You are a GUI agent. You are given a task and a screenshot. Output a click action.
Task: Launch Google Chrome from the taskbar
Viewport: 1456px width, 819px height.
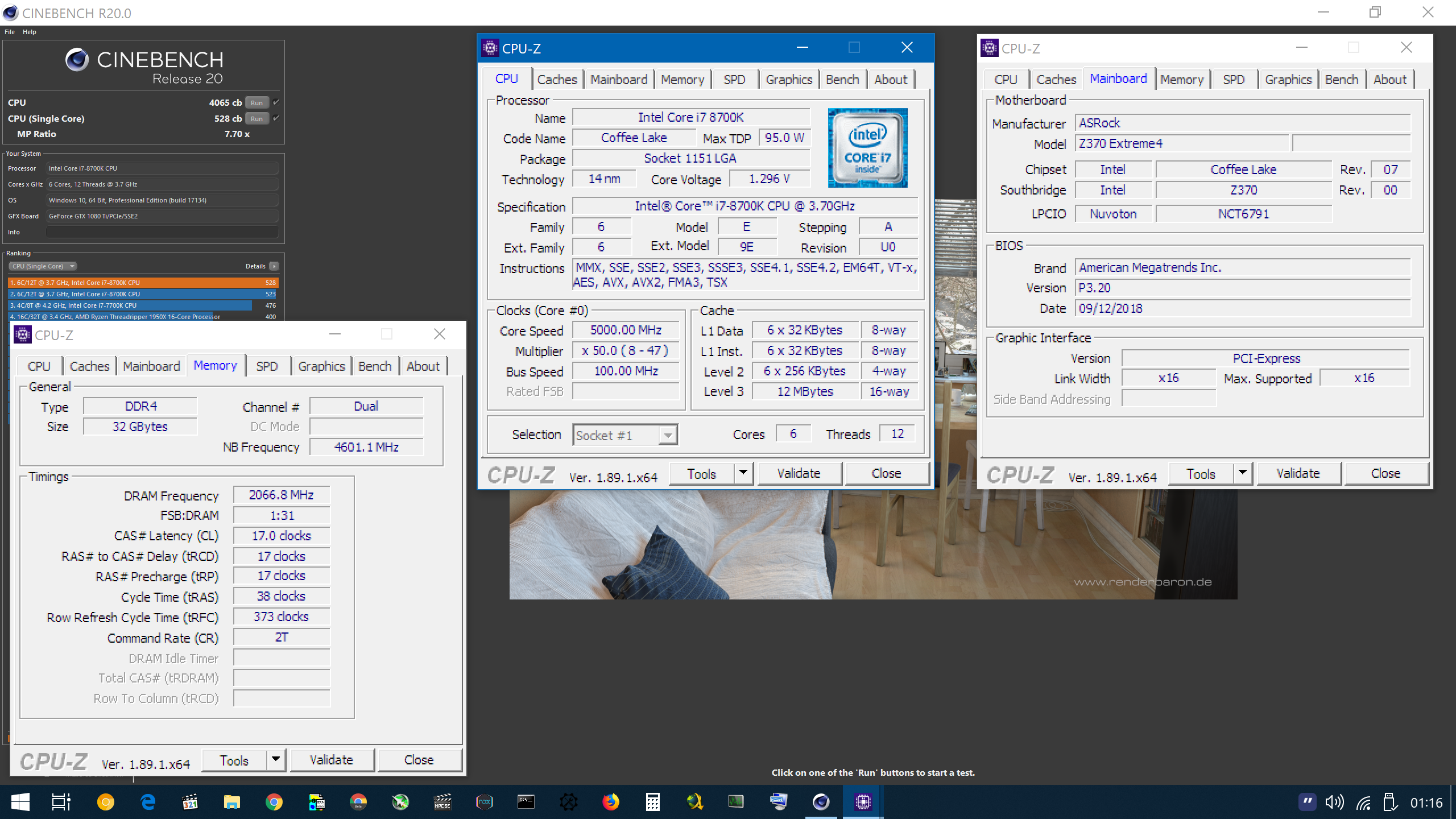[x=274, y=802]
